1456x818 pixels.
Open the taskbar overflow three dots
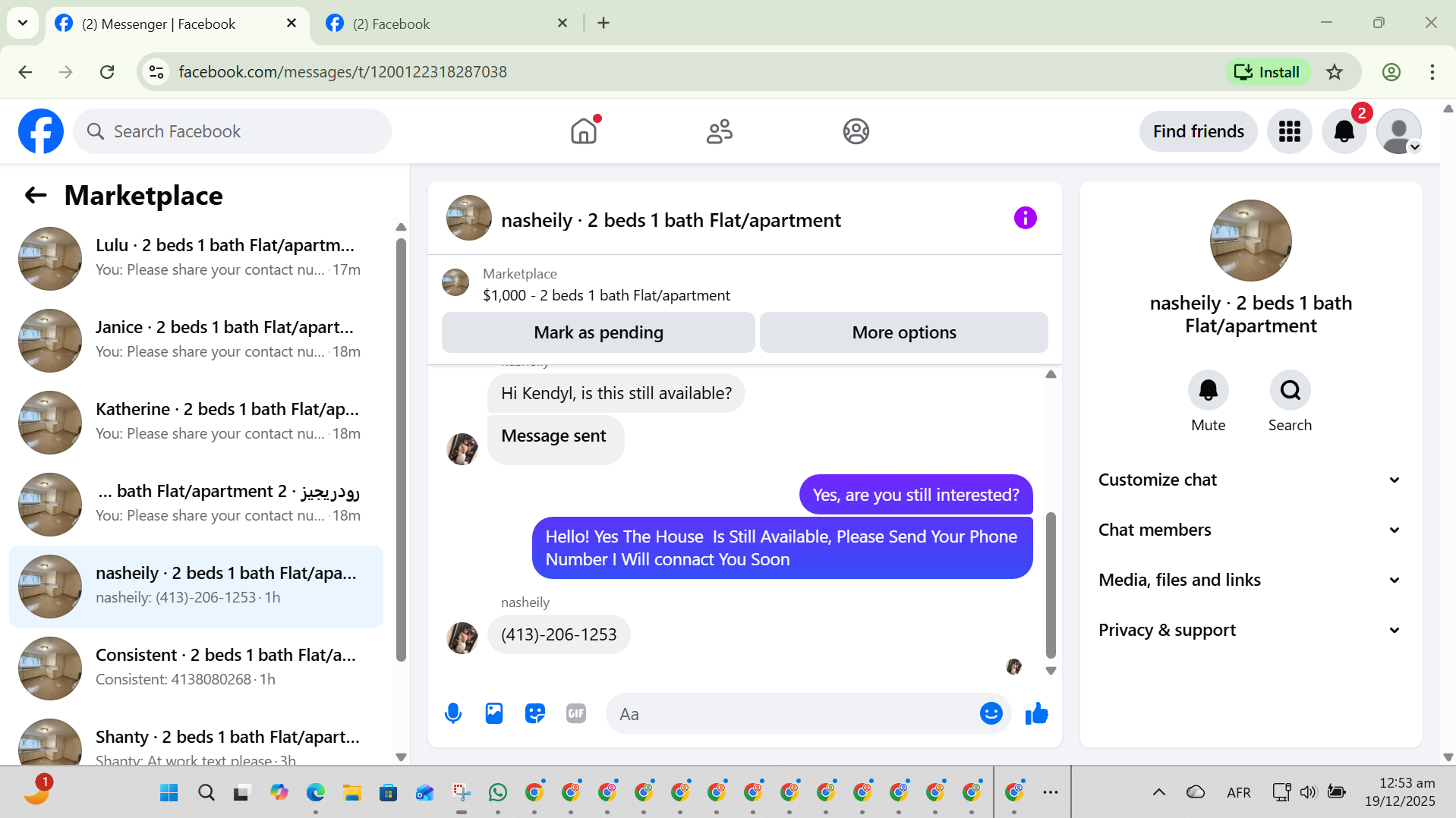pos(1050,792)
